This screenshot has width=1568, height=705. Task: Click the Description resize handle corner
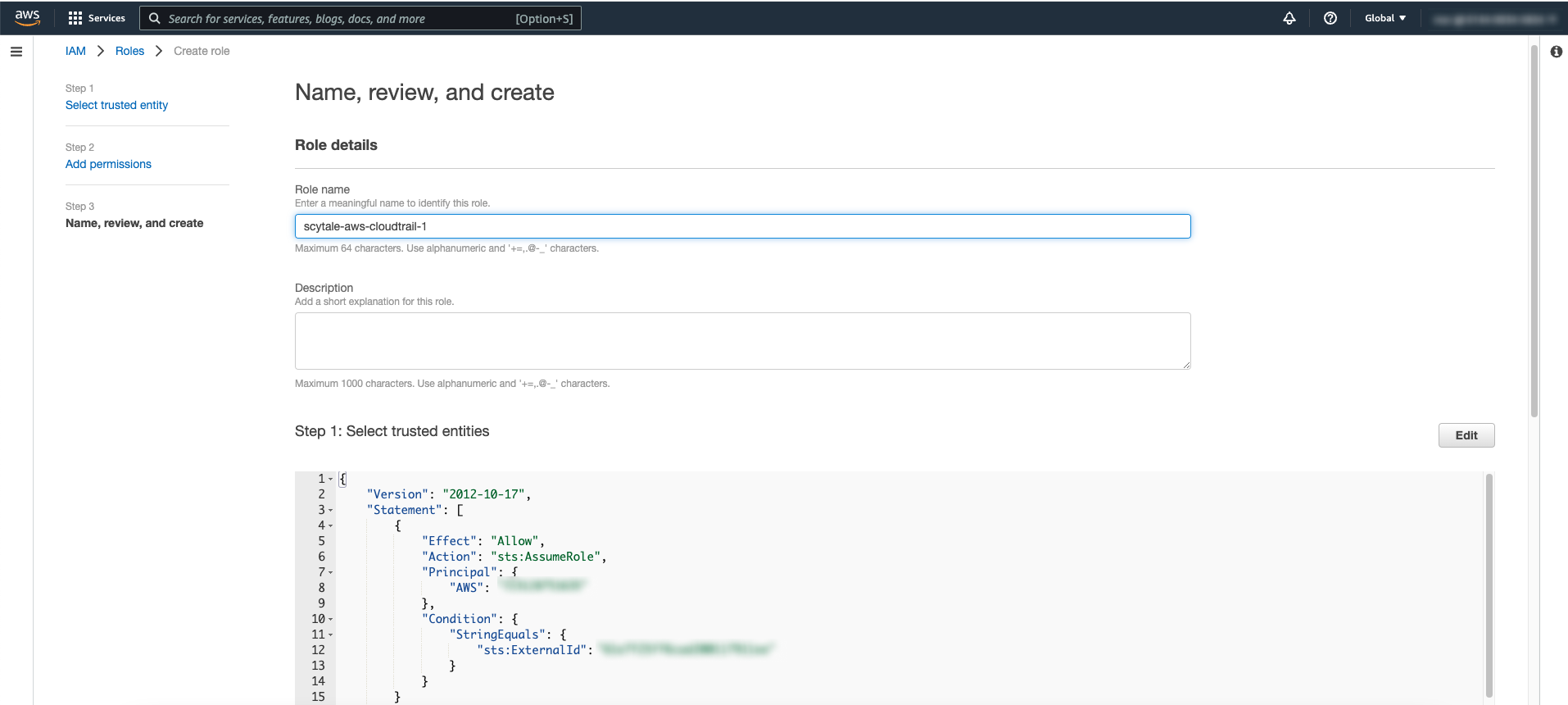pos(1186,366)
